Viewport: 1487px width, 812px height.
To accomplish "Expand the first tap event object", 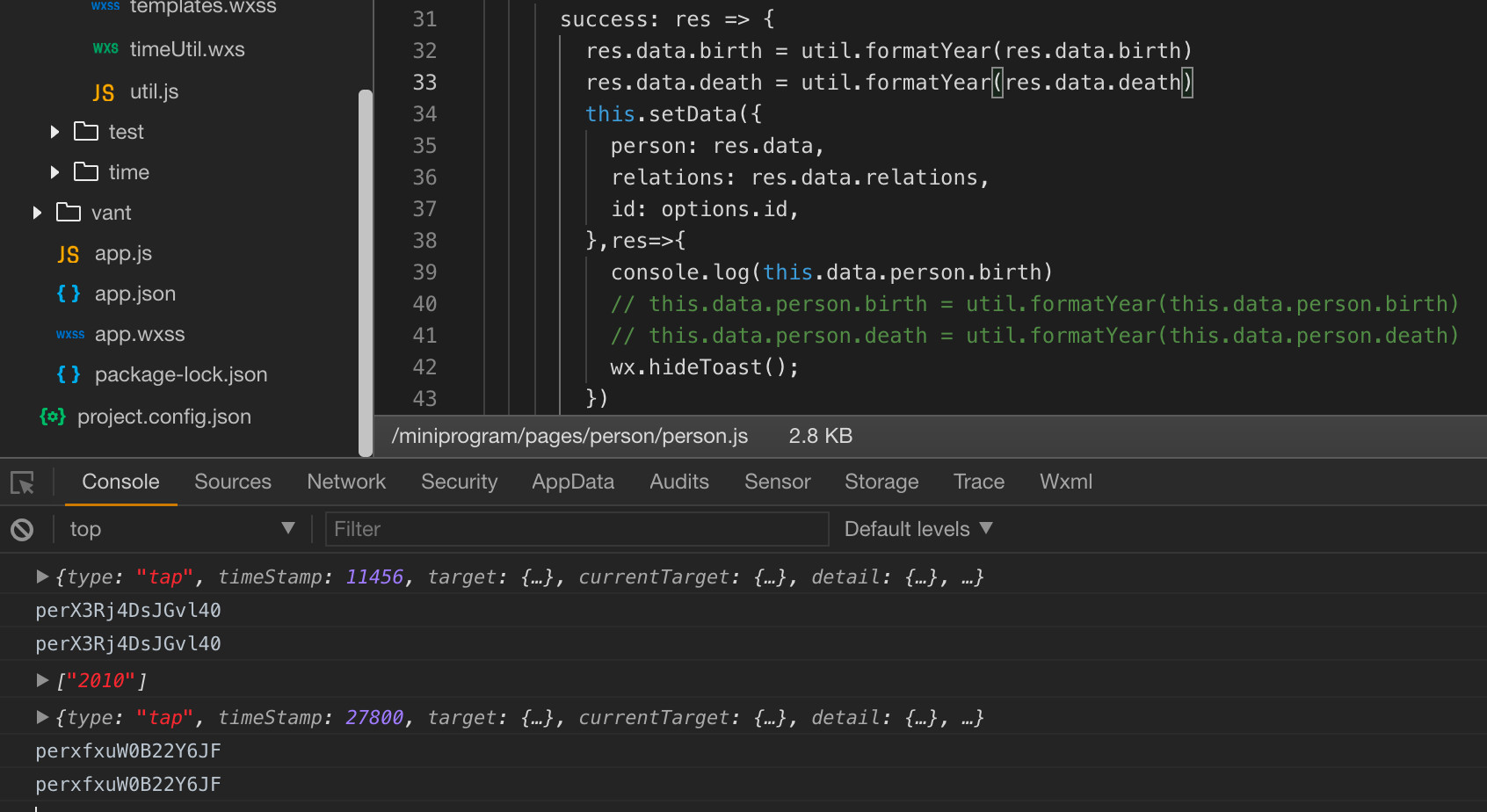I will click(x=41, y=576).
